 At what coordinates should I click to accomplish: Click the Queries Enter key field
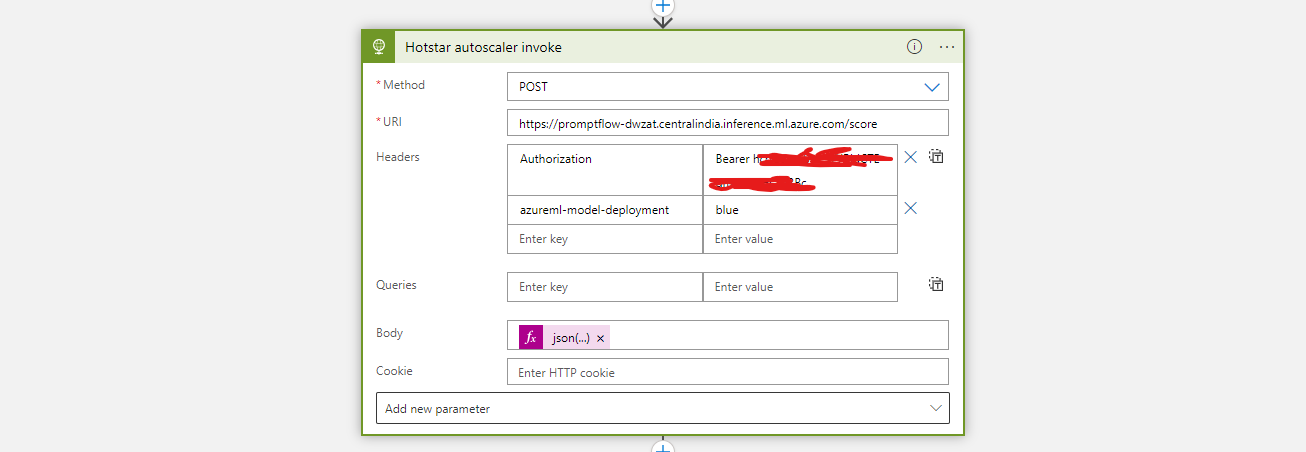(605, 287)
